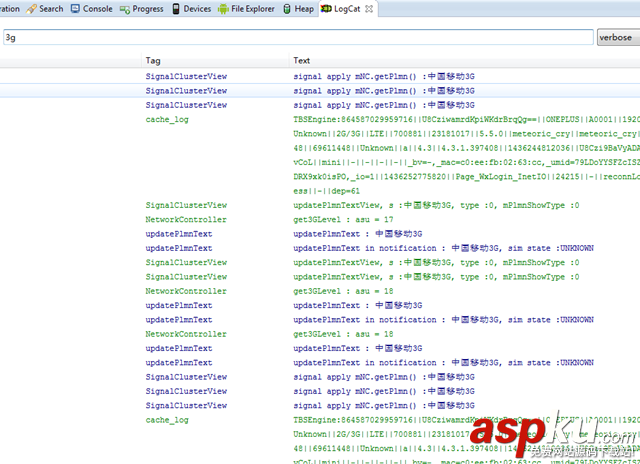
Task: Open the verbose log level dropdown
Action: click(x=615, y=38)
